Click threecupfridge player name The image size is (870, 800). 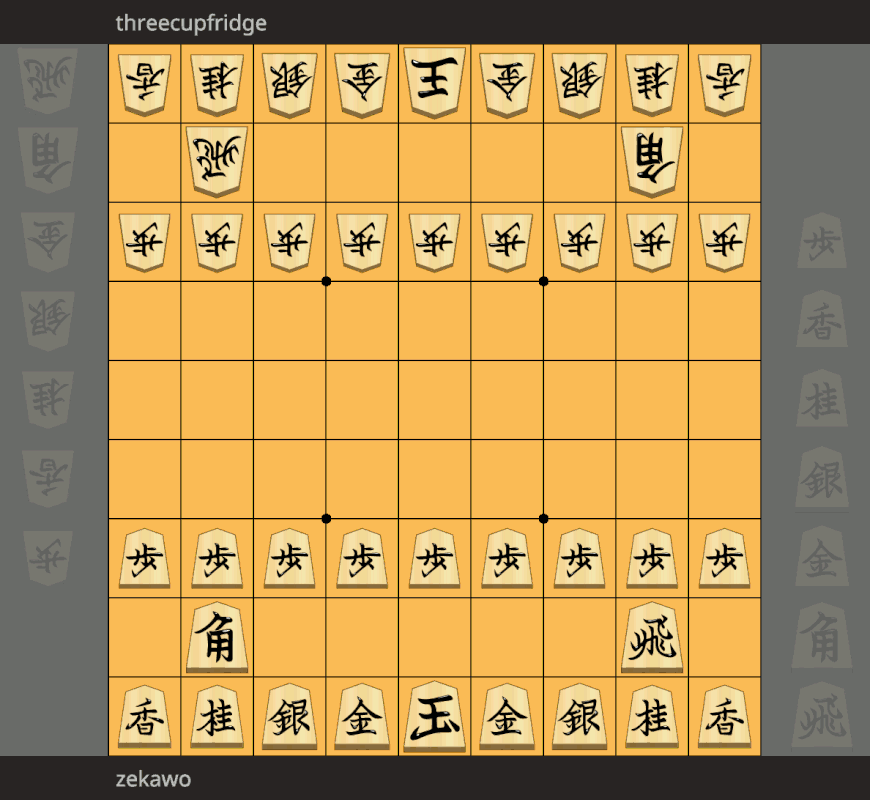click(x=191, y=23)
